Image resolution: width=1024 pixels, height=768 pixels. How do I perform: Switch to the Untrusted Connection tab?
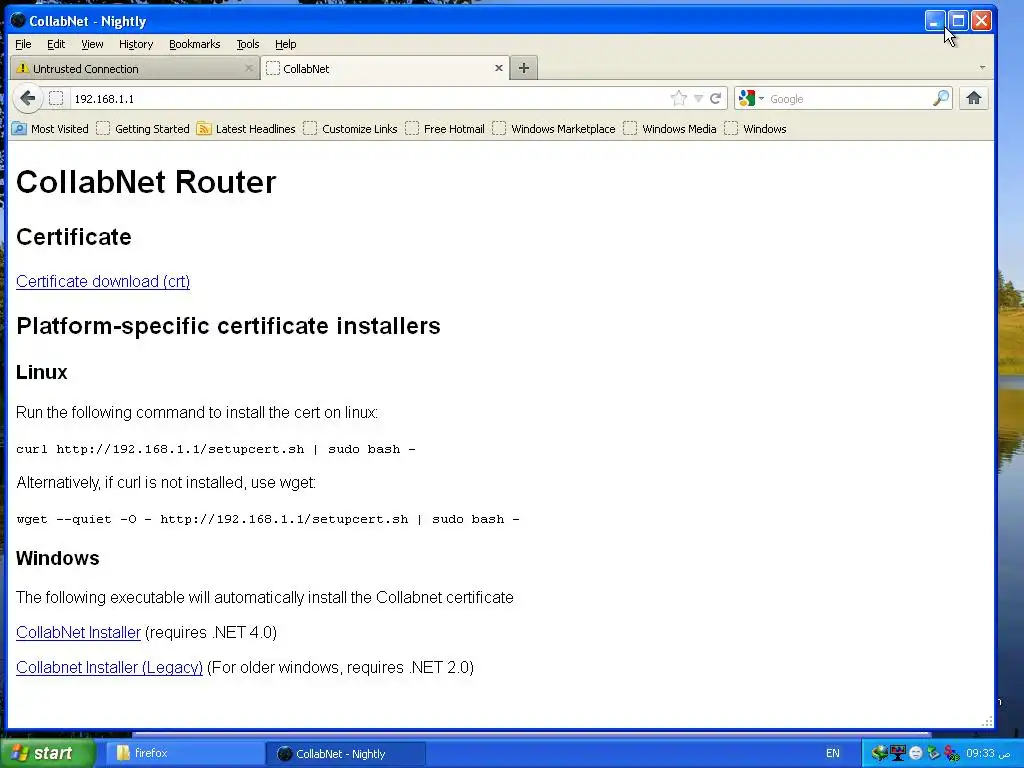(135, 69)
